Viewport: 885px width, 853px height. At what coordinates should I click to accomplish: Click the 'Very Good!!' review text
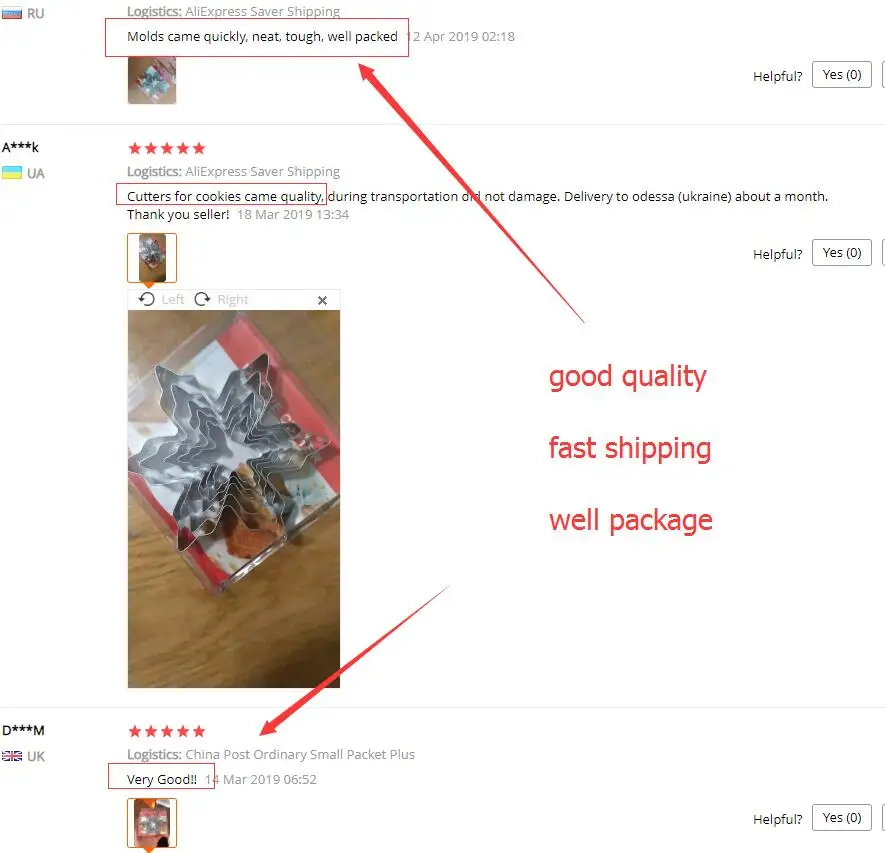162,780
